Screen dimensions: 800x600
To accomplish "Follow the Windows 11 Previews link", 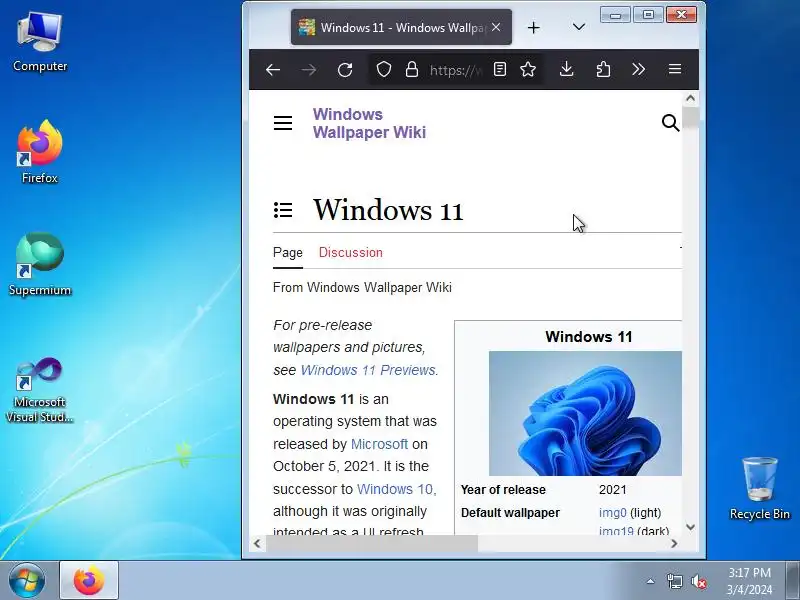I will point(368,370).
